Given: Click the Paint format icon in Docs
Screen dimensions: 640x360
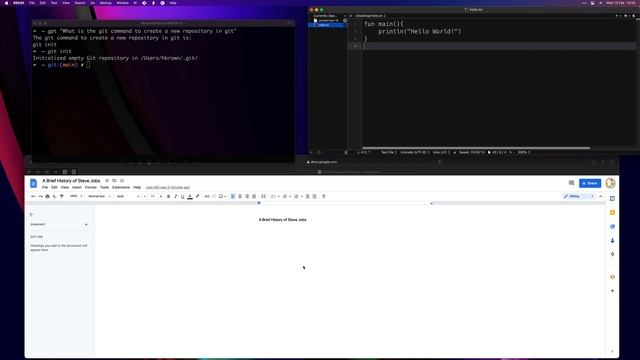Looking at the screenshot, I should pos(62,196).
